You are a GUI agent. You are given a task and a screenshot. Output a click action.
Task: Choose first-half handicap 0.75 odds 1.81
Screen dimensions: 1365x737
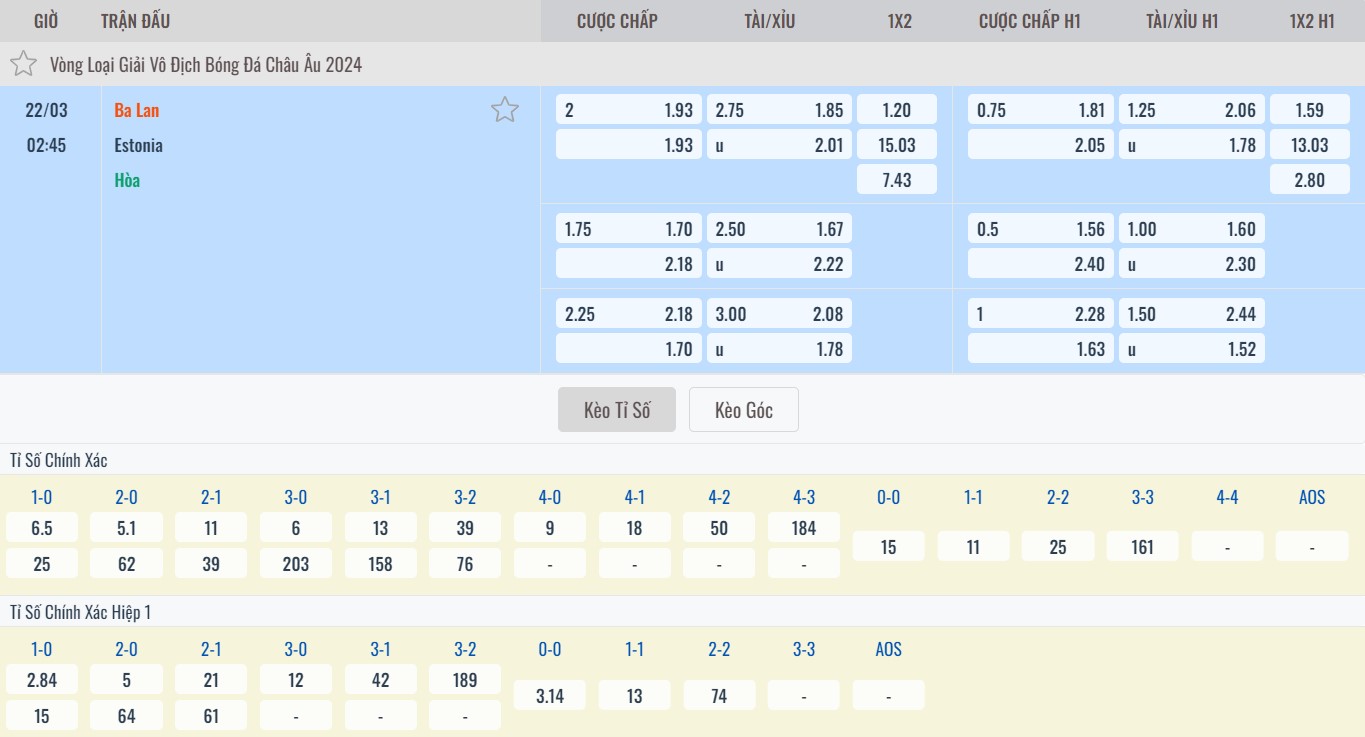[1040, 110]
